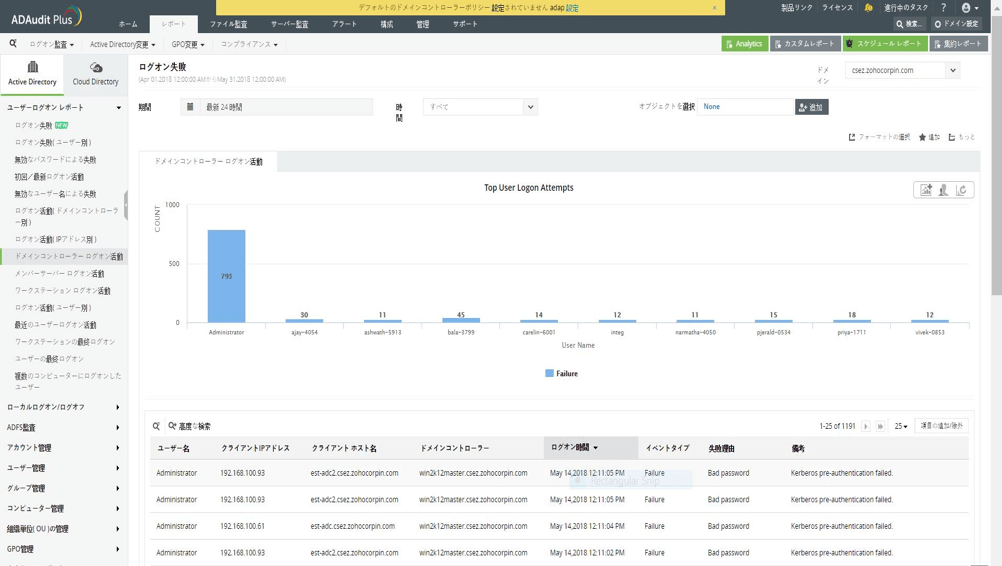1002x566 pixels.
Task: Click the magnifier icon above the results table
Action: (157, 426)
